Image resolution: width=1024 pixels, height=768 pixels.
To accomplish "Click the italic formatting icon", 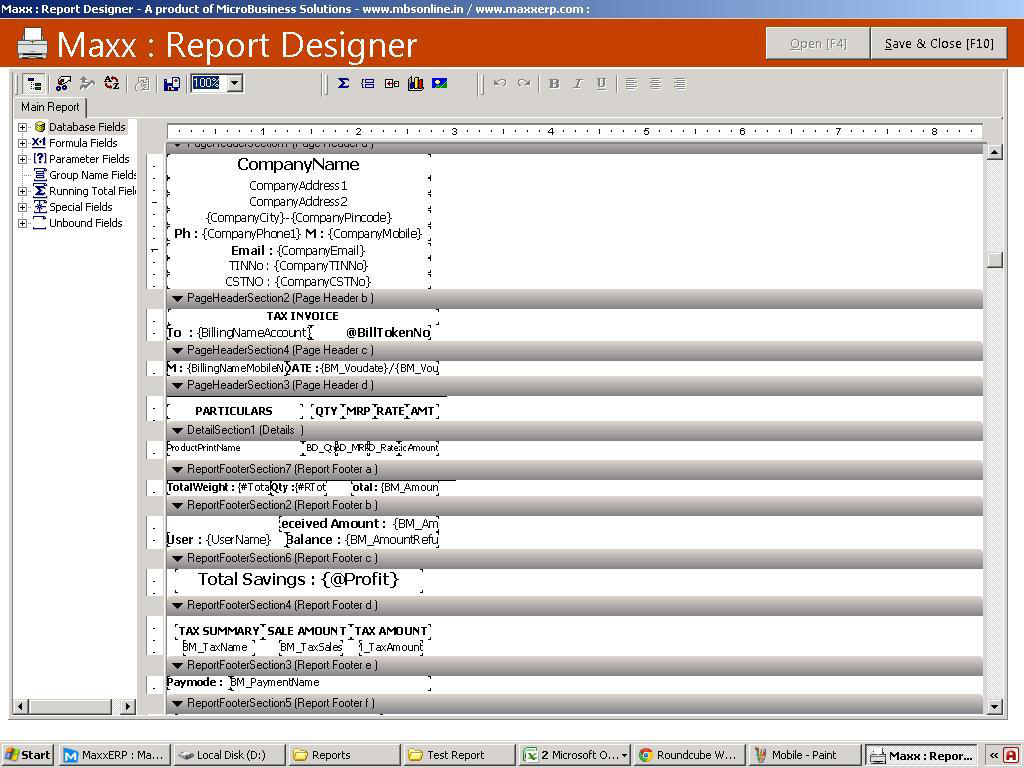I will tap(577, 84).
